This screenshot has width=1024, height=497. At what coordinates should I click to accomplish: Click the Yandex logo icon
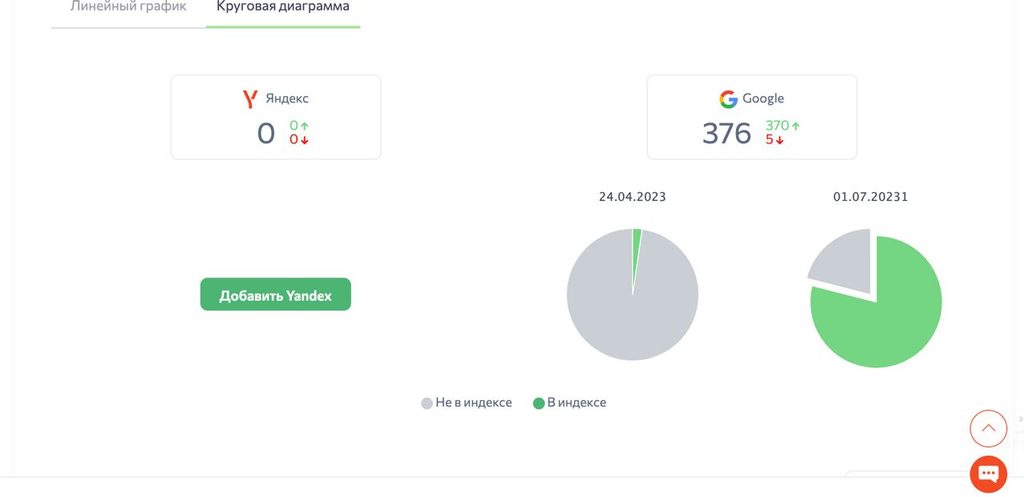coord(249,99)
